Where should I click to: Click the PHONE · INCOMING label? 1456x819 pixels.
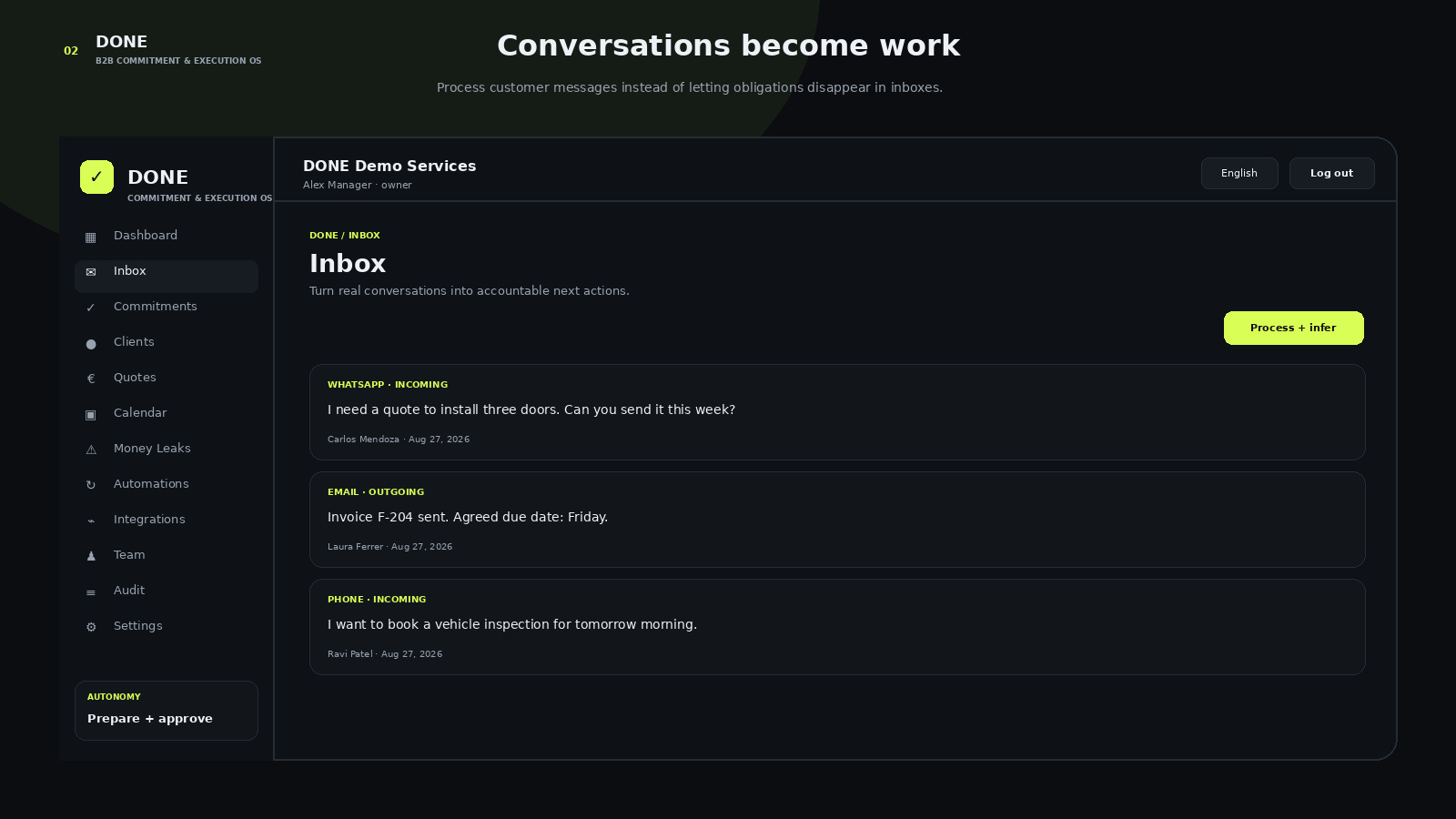point(377,600)
